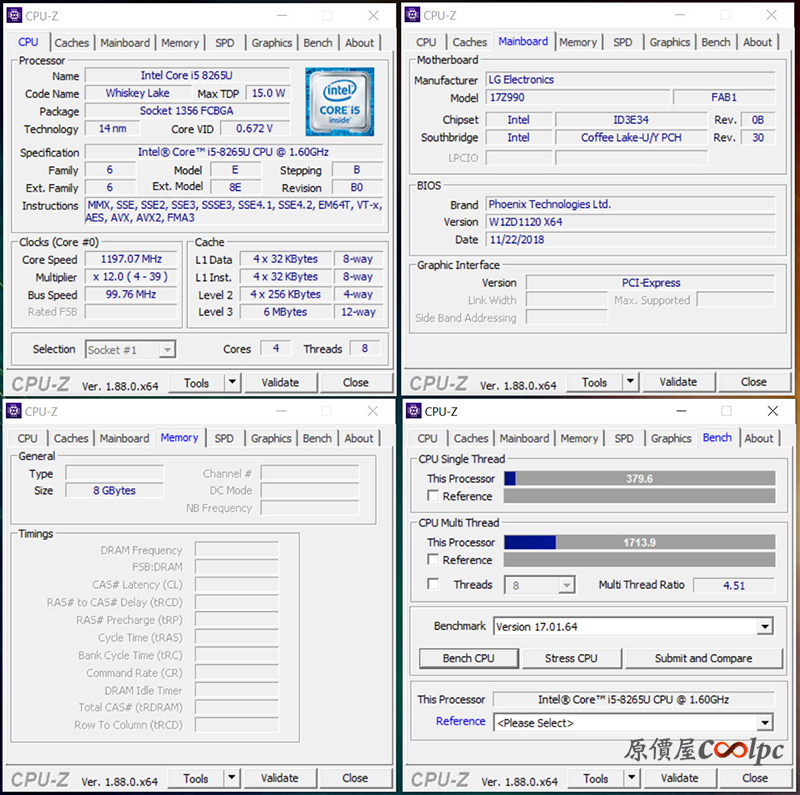Click motherboard Model value 17Z990

click(x=578, y=97)
